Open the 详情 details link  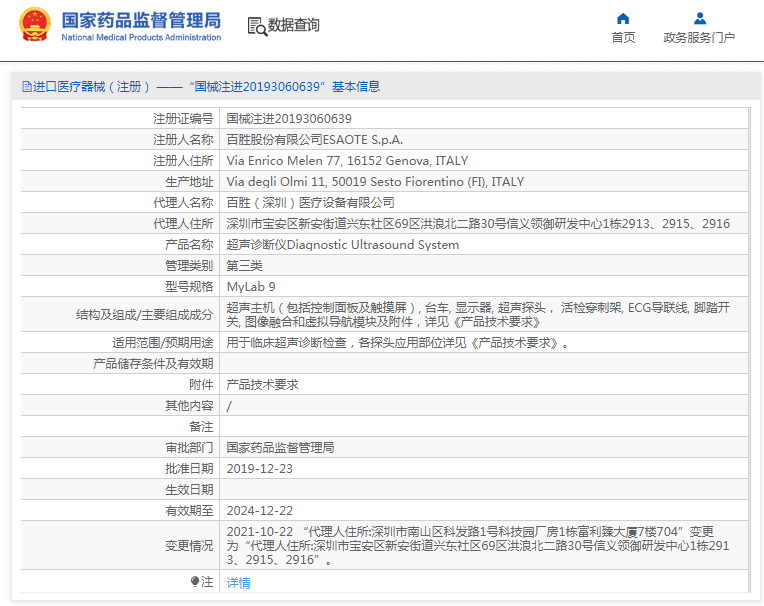tap(238, 583)
